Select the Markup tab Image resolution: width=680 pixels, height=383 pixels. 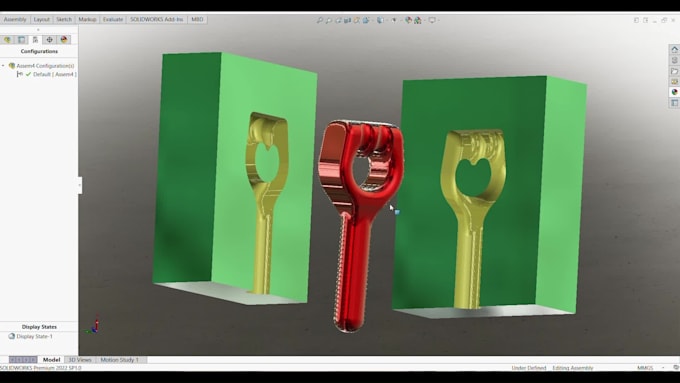(x=87, y=20)
